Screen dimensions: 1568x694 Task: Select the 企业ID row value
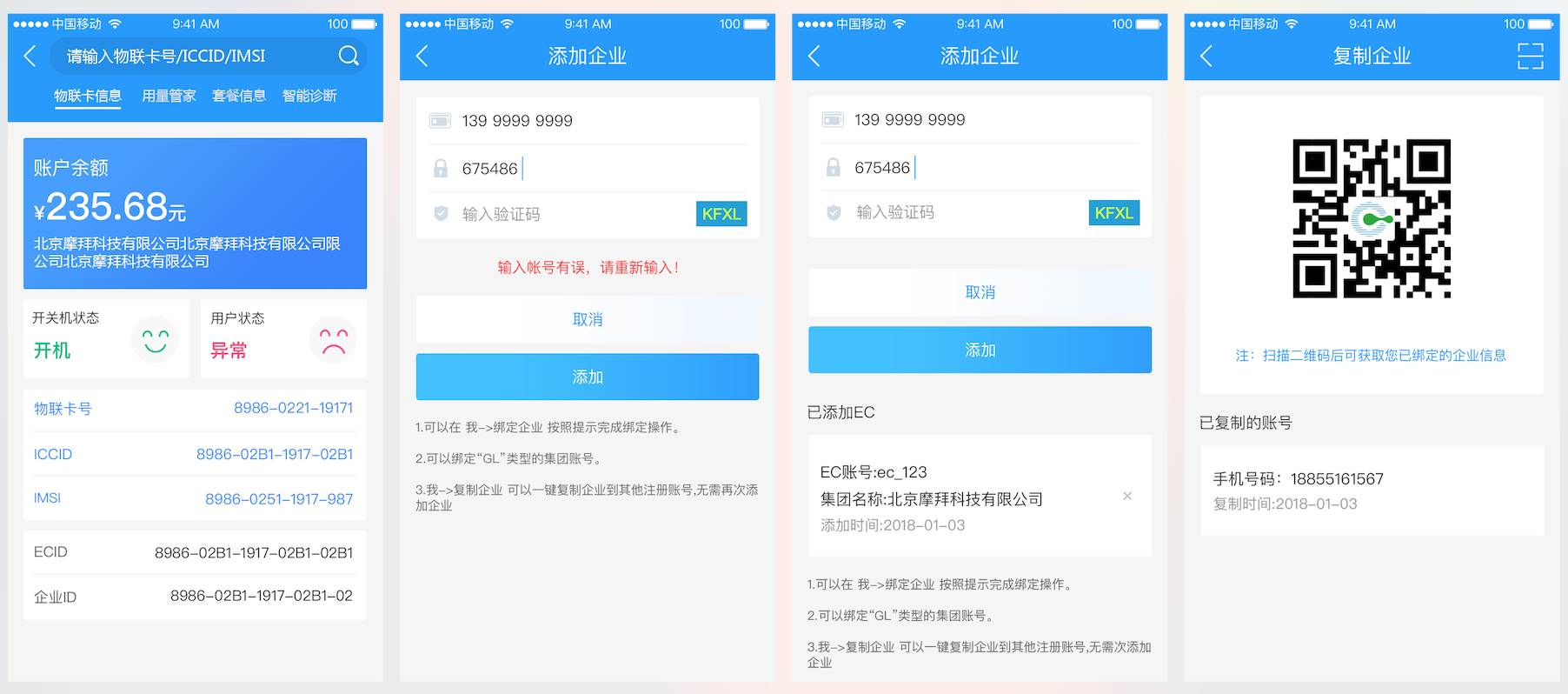pyautogui.click(x=262, y=596)
